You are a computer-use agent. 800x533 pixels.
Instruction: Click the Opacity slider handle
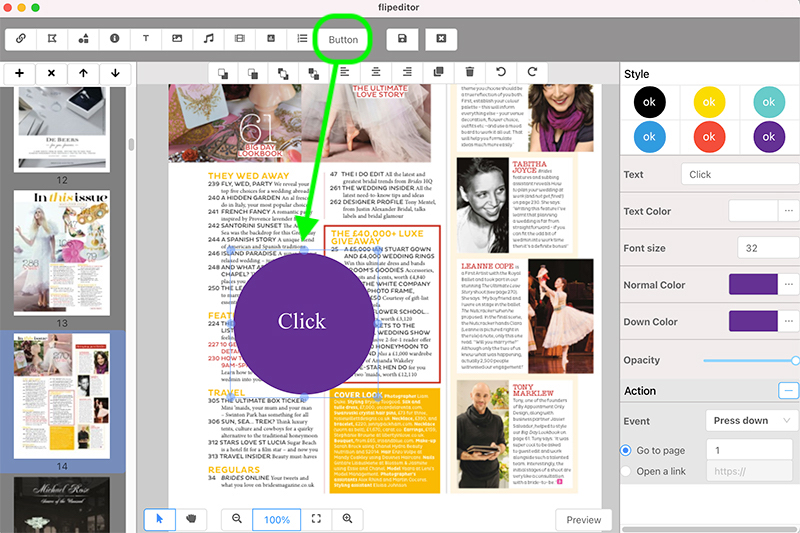[x=795, y=360]
